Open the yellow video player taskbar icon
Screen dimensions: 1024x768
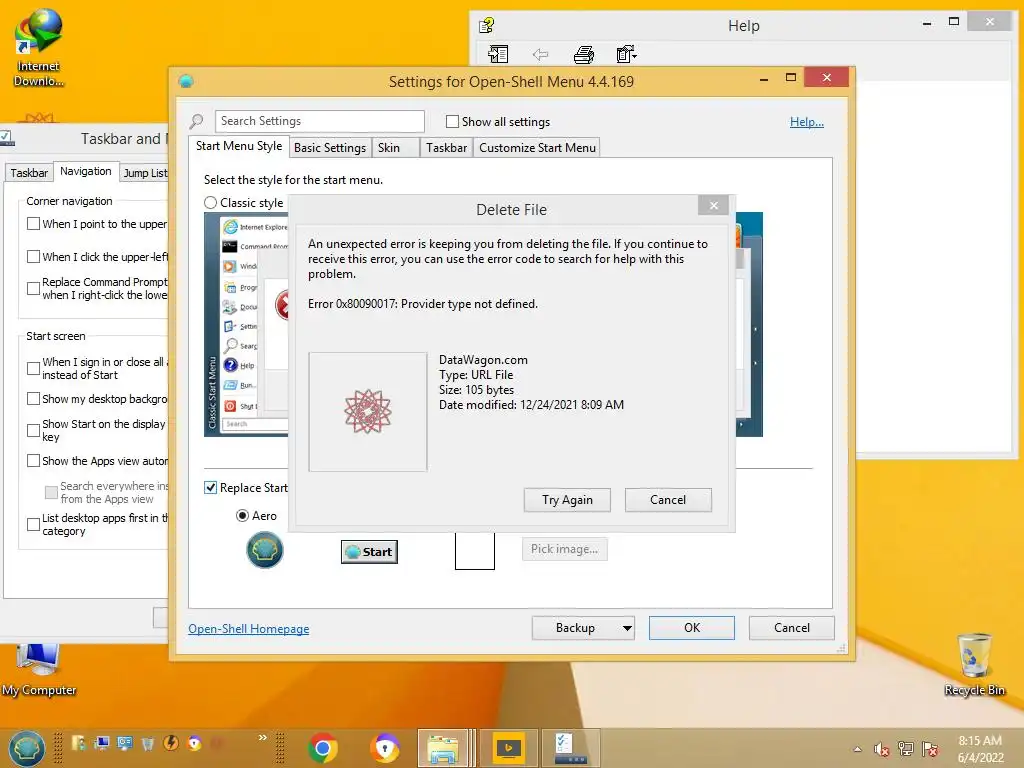point(508,748)
